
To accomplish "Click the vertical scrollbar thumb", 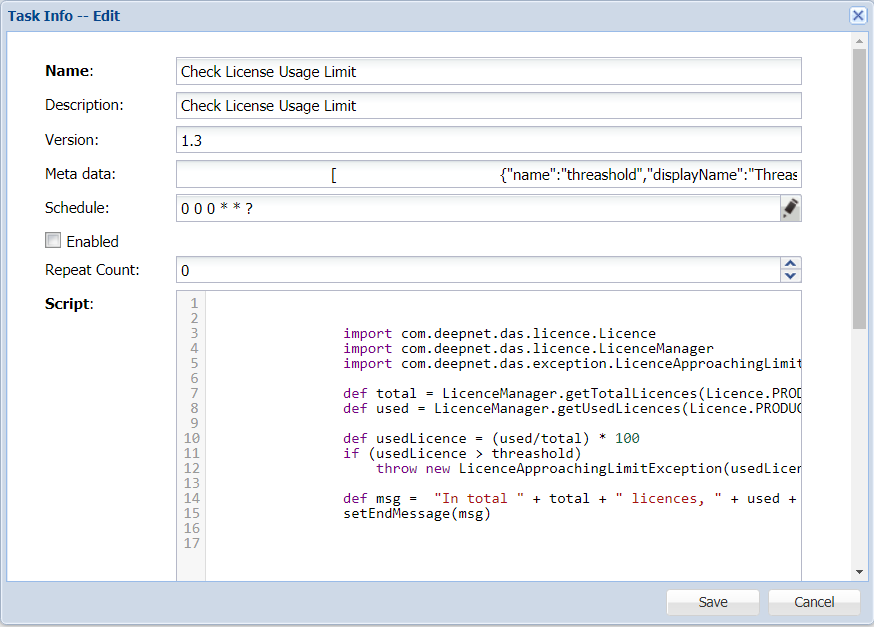I will (859, 188).
